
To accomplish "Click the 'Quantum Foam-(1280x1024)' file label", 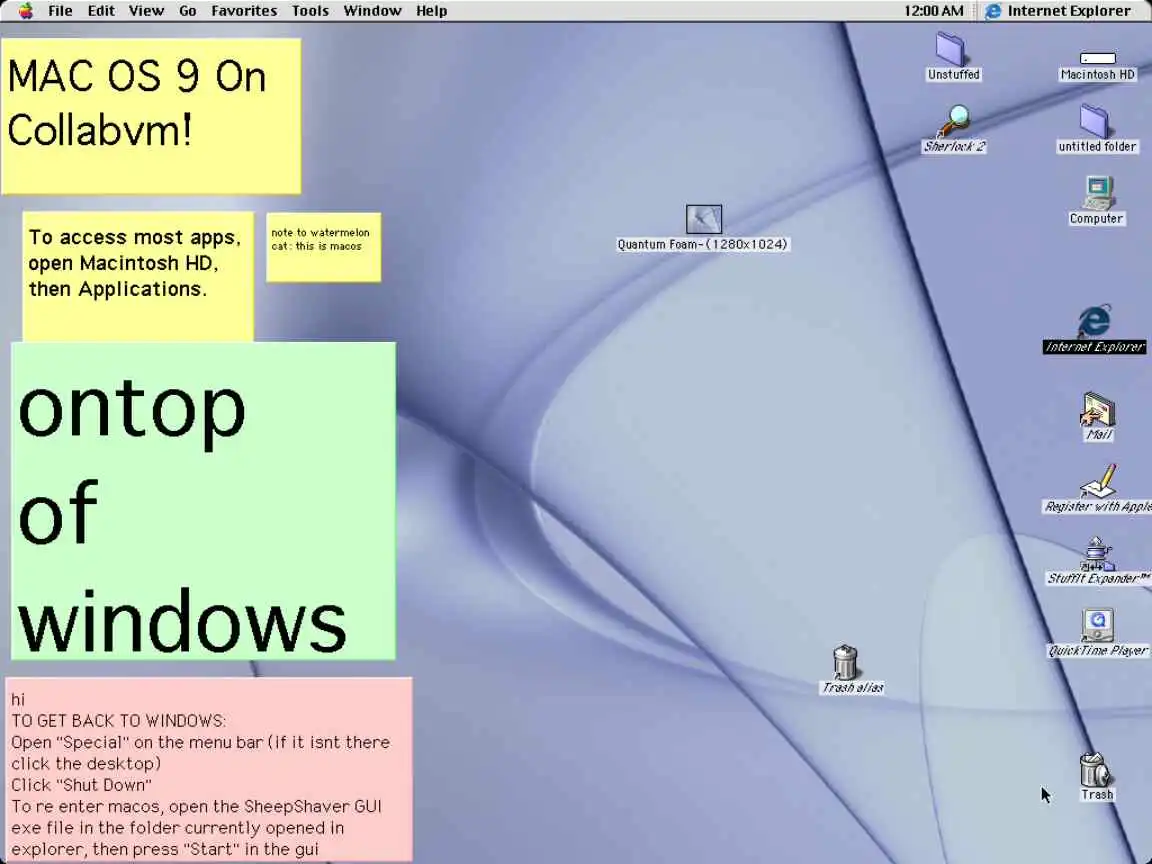I will click(702, 244).
